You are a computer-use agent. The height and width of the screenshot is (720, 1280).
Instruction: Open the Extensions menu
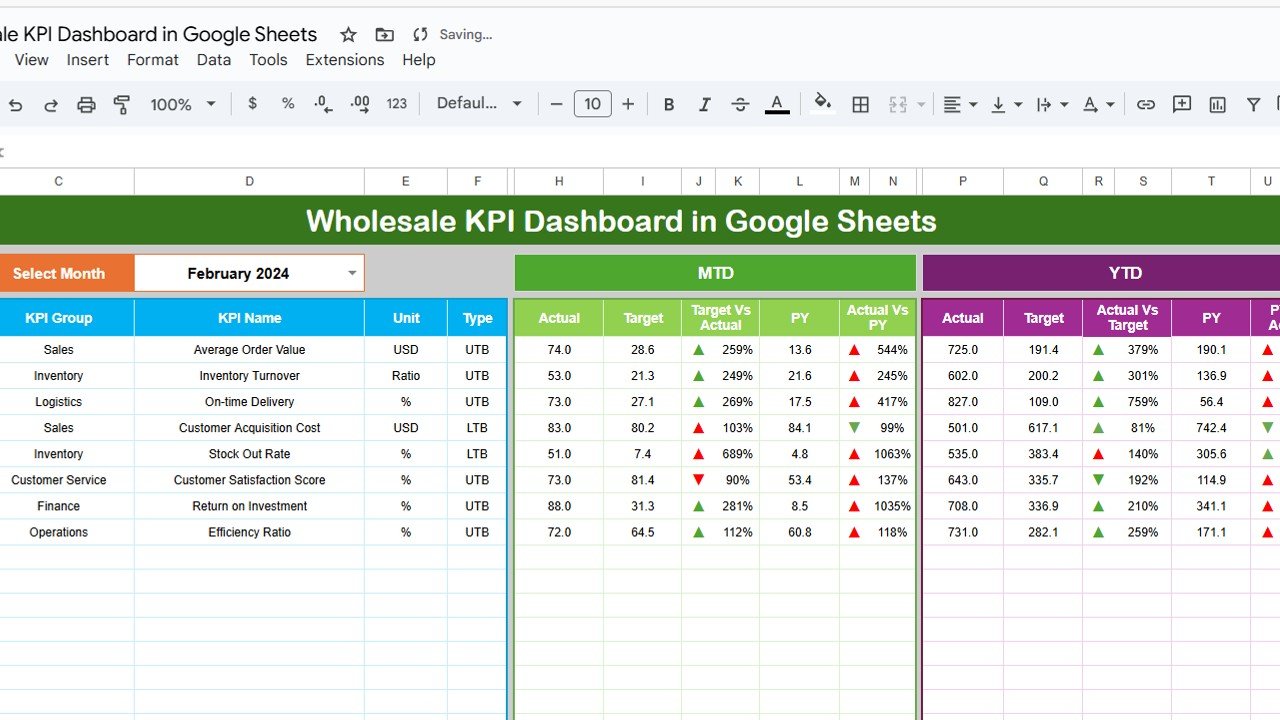(345, 60)
